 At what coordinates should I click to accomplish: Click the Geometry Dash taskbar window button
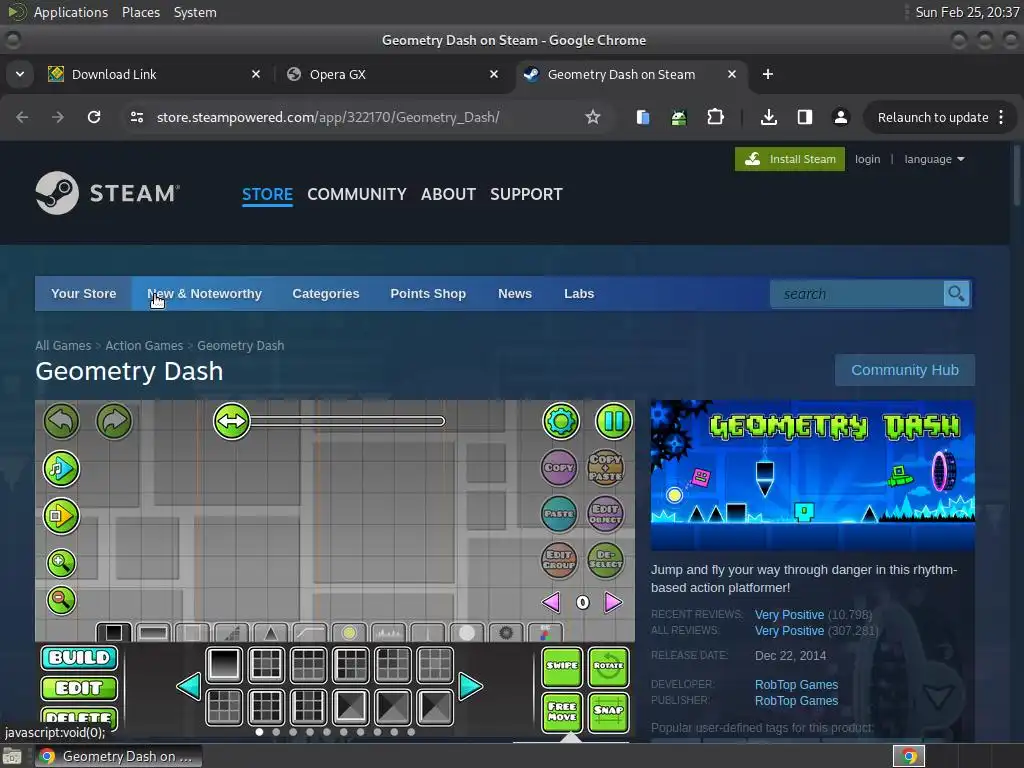pos(118,756)
